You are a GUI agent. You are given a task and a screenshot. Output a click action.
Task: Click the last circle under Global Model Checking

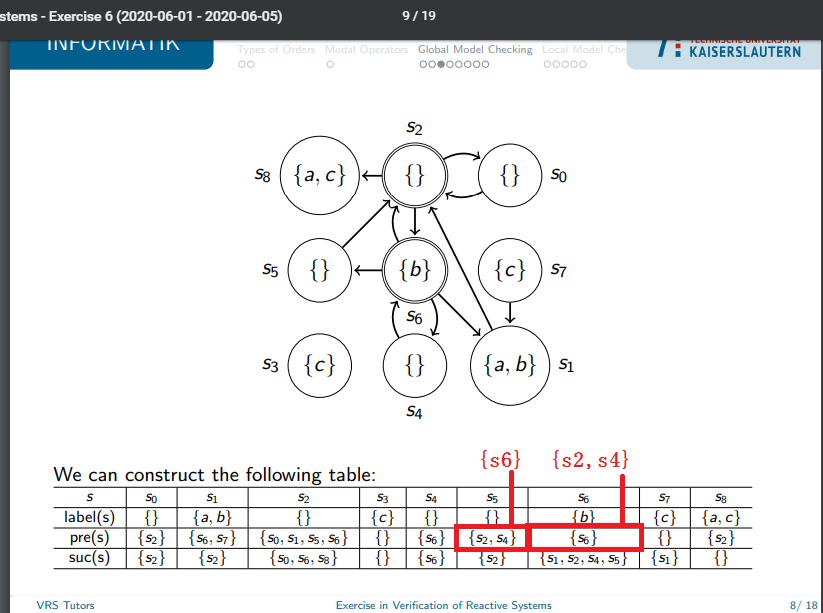point(485,64)
